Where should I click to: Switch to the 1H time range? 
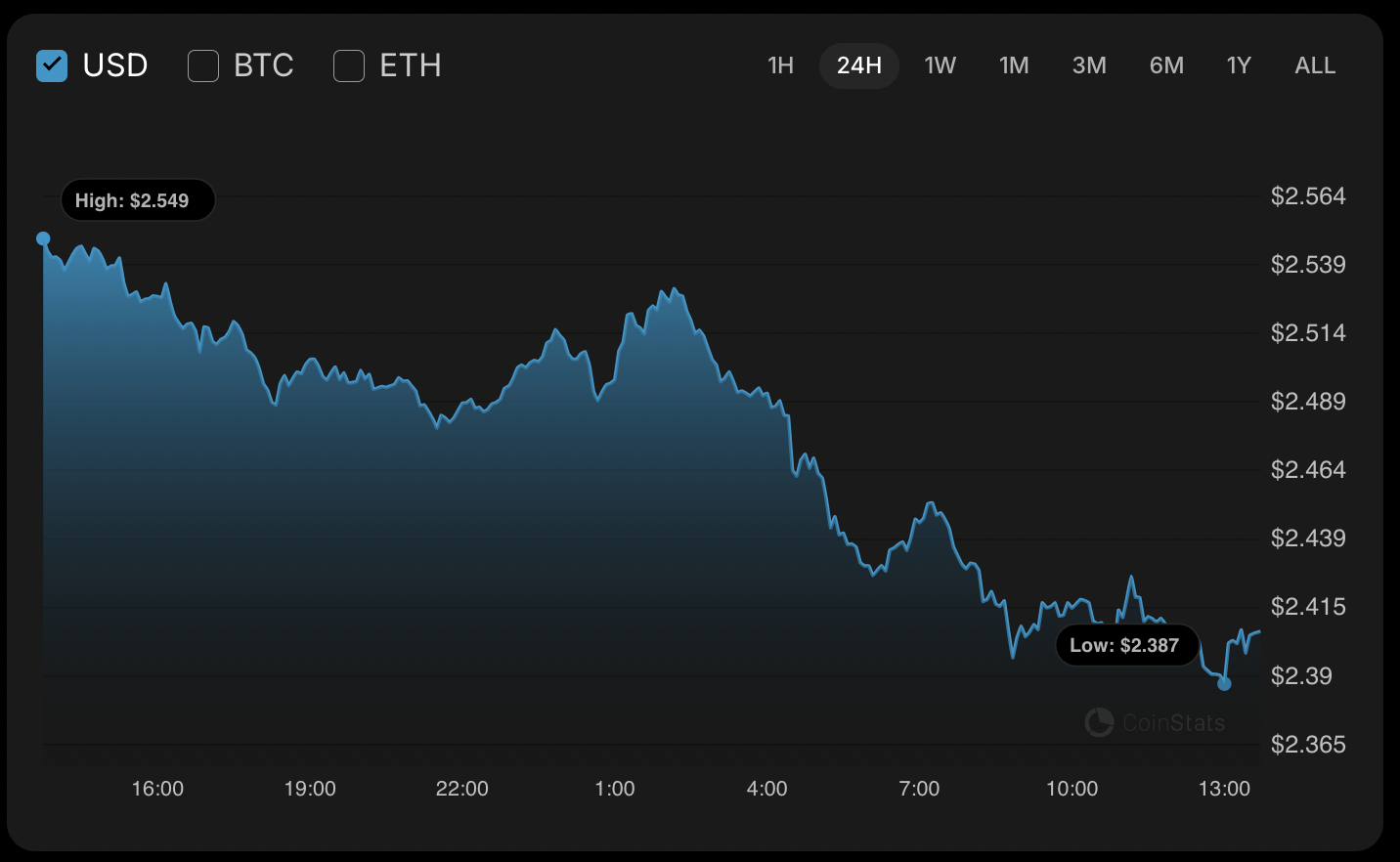780,65
